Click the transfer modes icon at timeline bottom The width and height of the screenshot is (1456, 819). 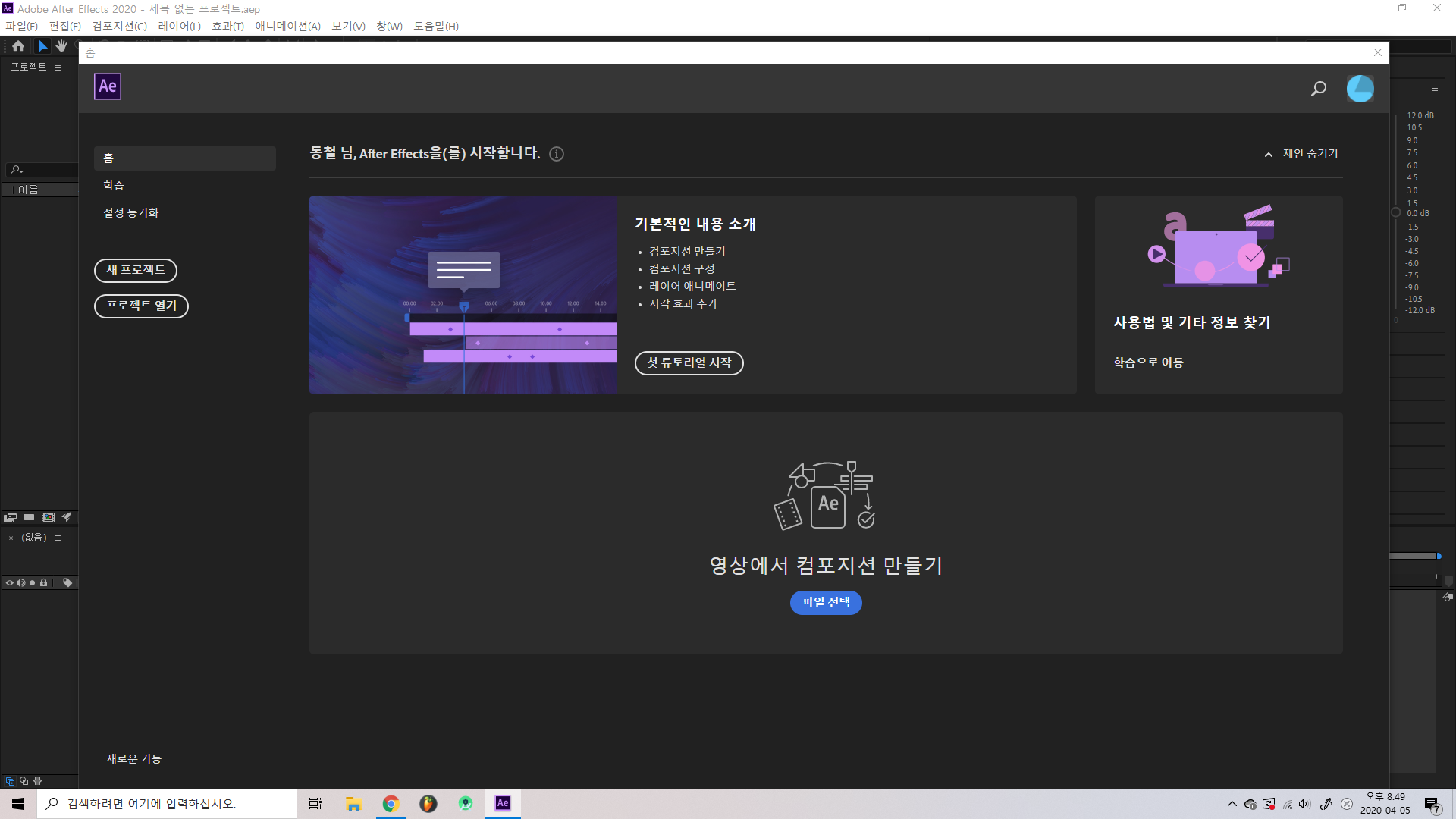24,781
